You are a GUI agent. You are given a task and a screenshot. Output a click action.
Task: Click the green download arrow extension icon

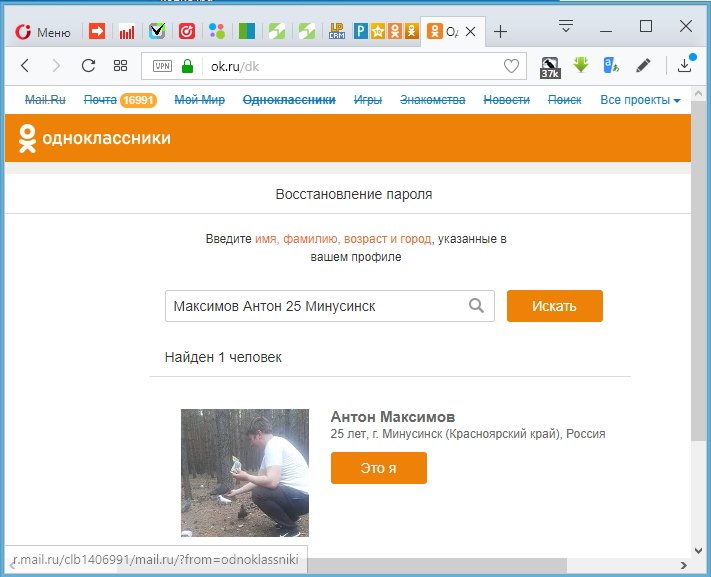[581, 66]
